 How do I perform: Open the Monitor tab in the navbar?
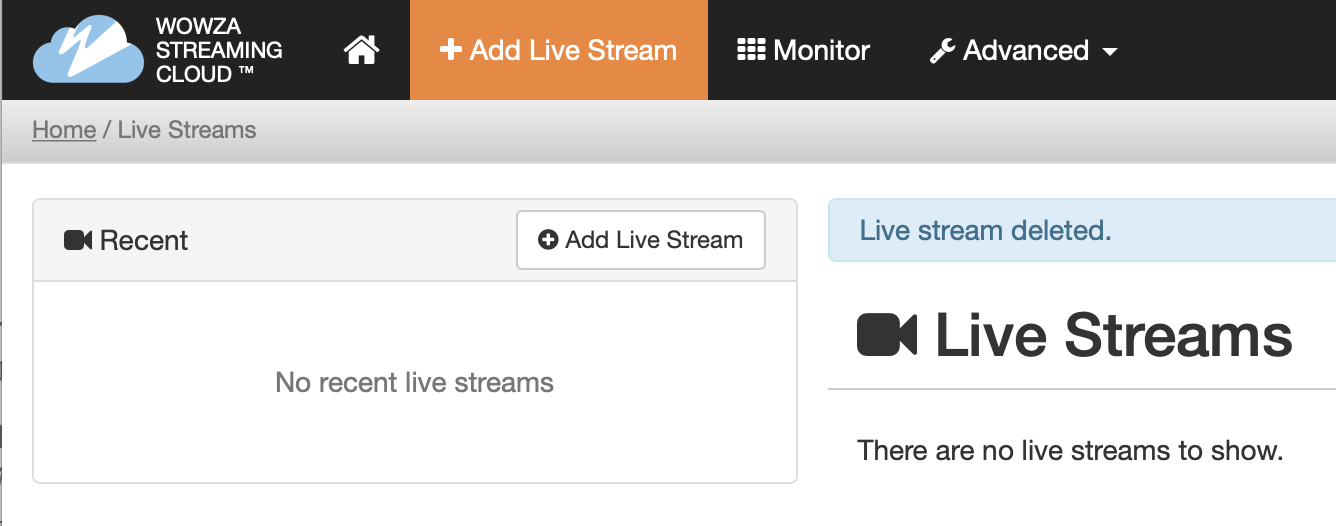point(803,50)
